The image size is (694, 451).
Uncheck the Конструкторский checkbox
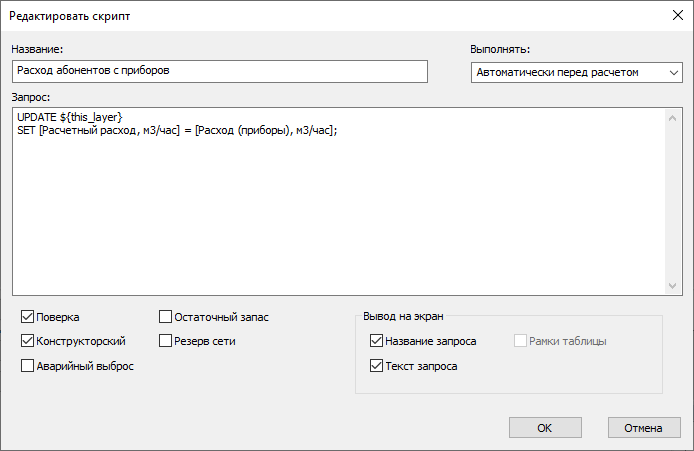pyautogui.click(x=27, y=341)
